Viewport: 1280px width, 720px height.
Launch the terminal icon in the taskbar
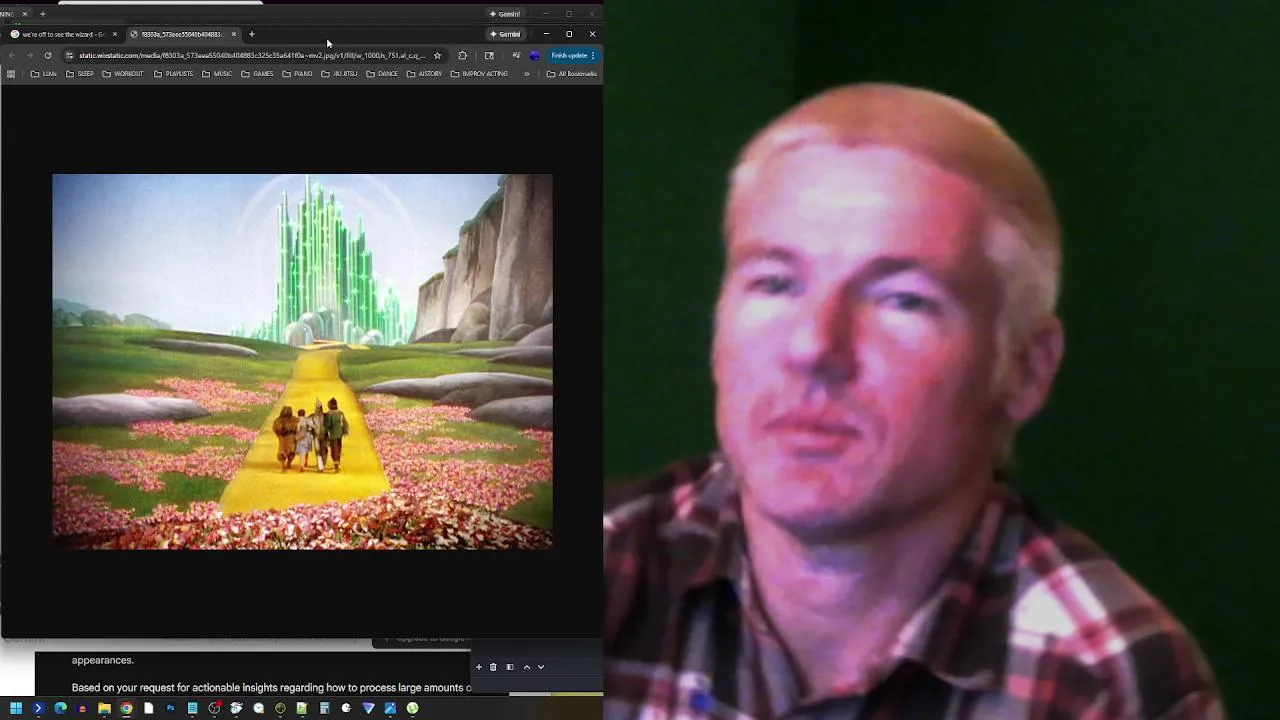click(38, 708)
